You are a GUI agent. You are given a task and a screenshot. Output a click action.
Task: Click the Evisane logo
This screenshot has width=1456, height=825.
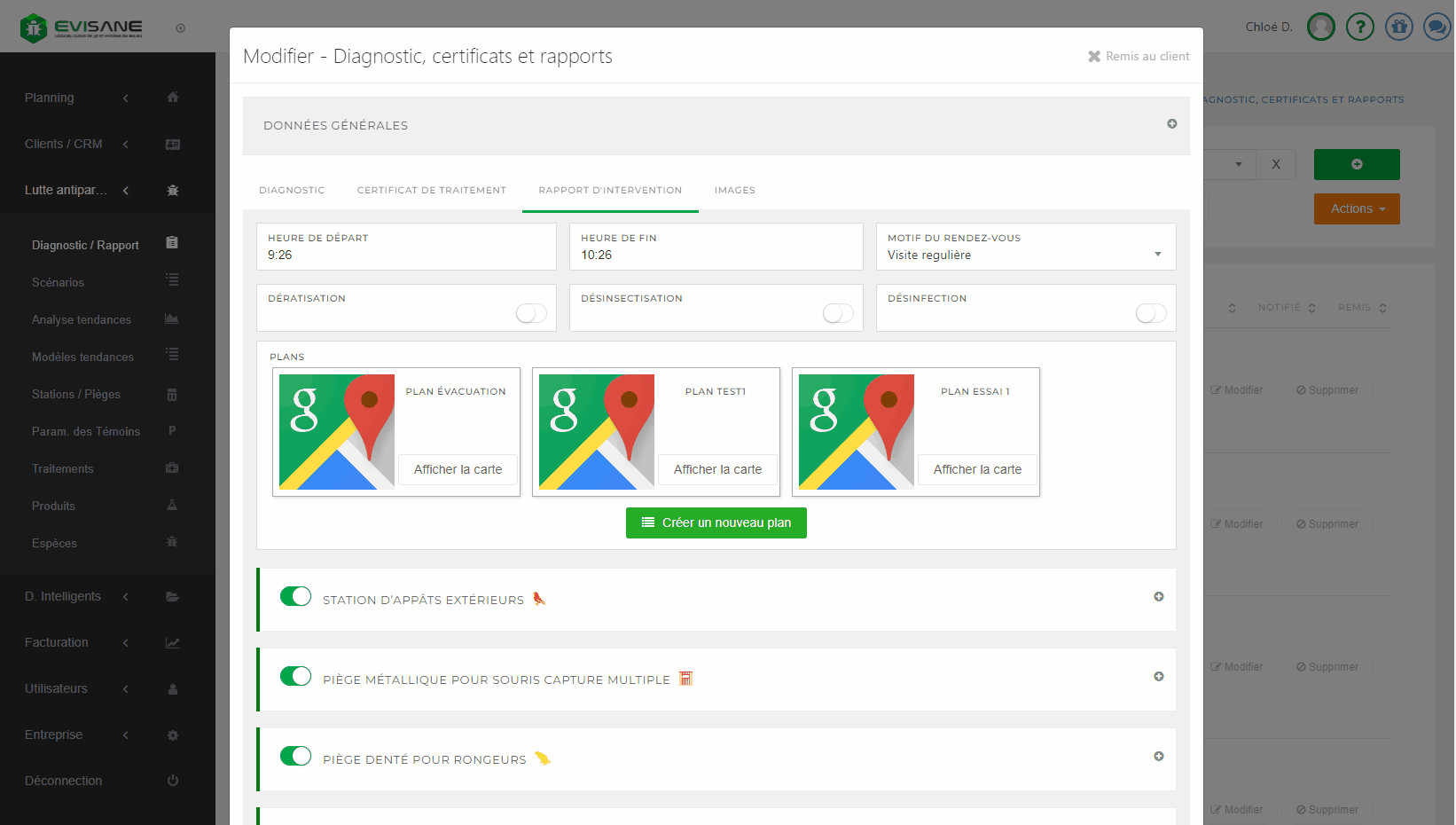pyautogui.click(x=82, y=27)
